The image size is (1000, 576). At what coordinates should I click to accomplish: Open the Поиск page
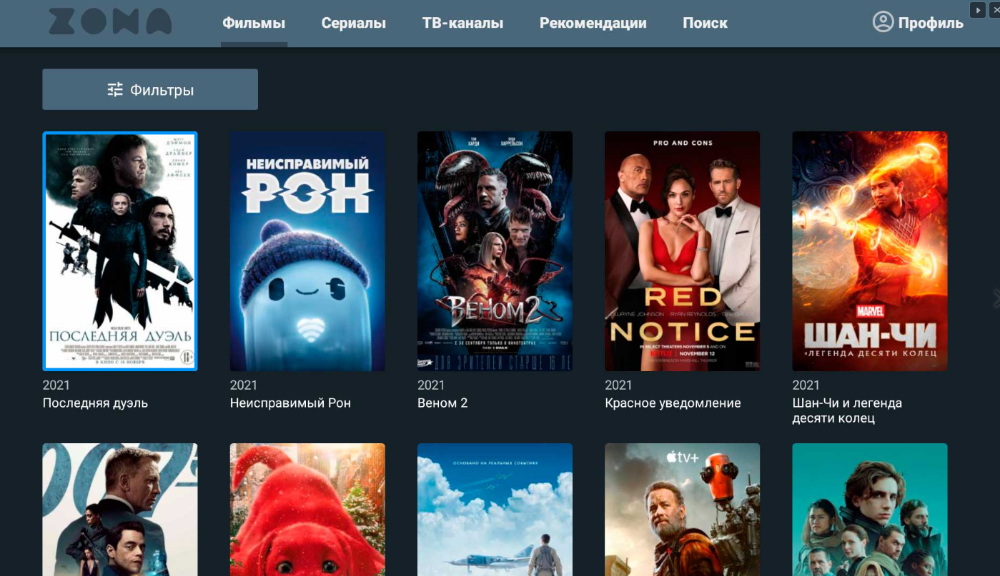pos(705,23)
